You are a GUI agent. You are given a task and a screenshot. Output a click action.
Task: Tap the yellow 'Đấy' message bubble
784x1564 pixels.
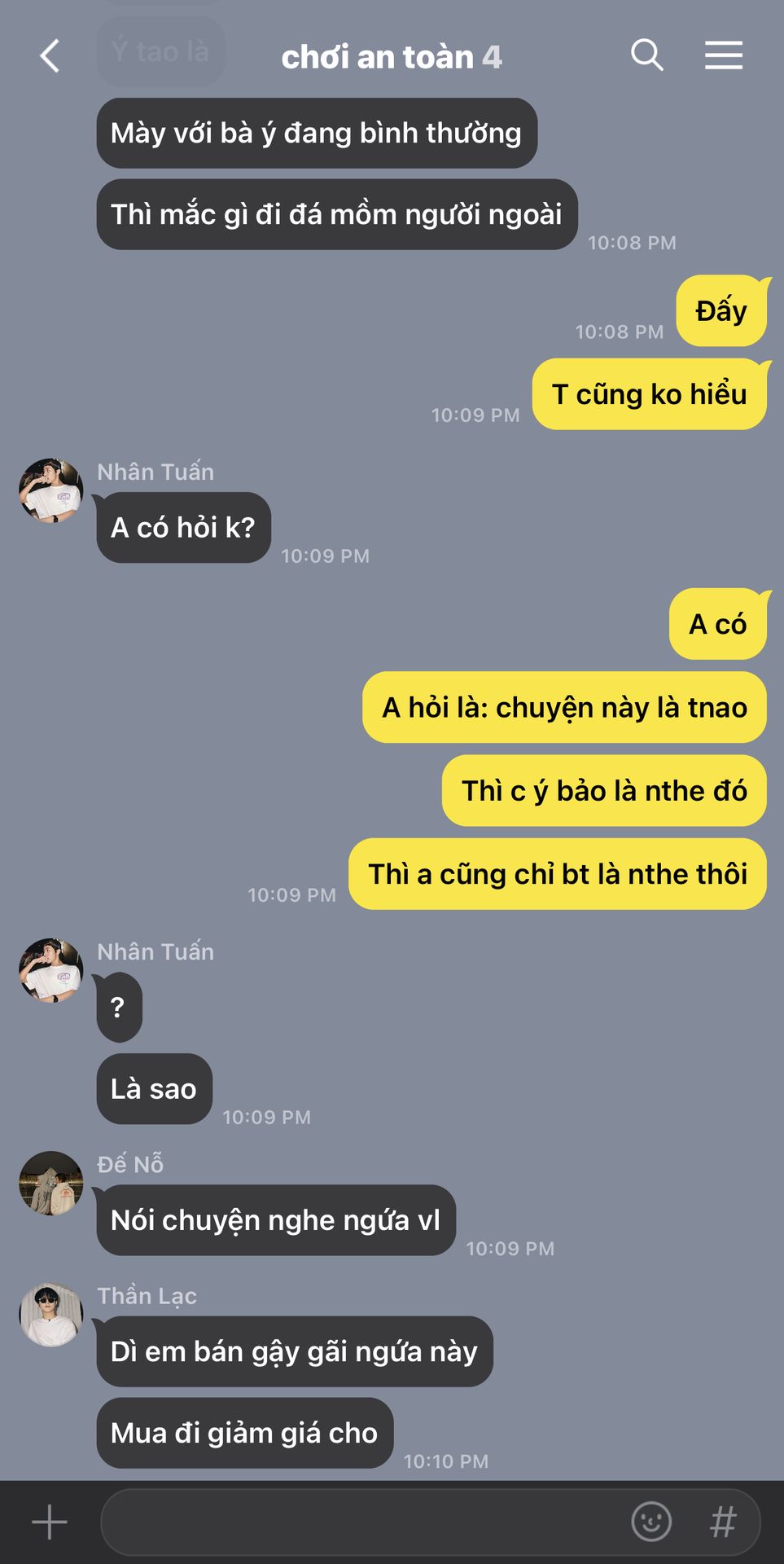tap(721, 311)
